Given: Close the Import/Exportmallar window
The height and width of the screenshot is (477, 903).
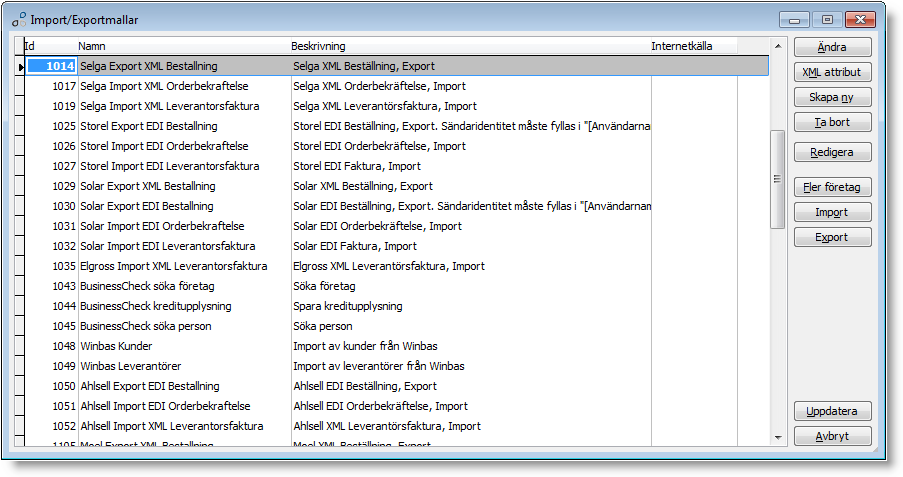Looking at the screenshot, I should (x=860, y=20).
